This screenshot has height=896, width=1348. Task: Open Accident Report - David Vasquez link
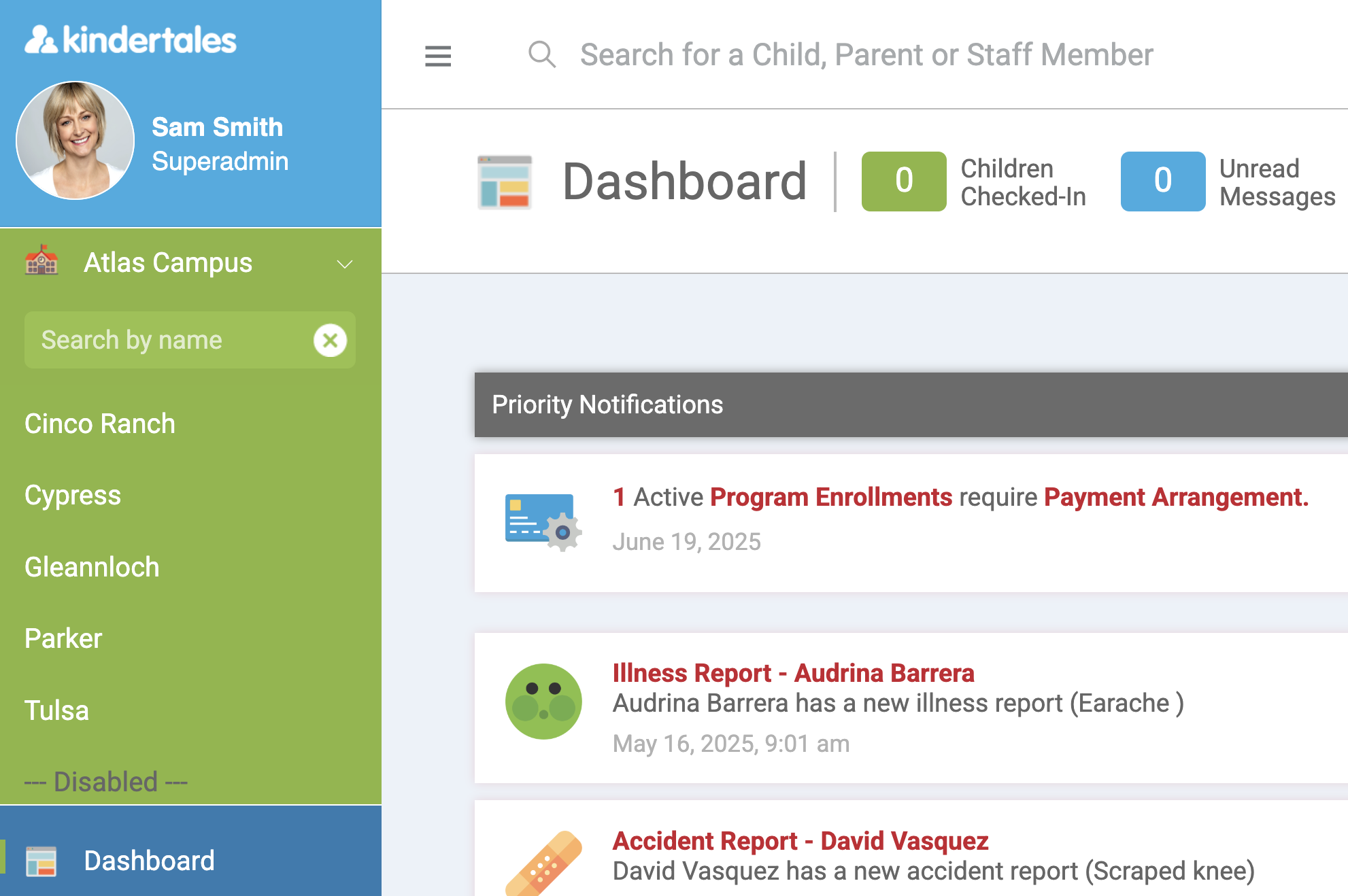point(800,841)
